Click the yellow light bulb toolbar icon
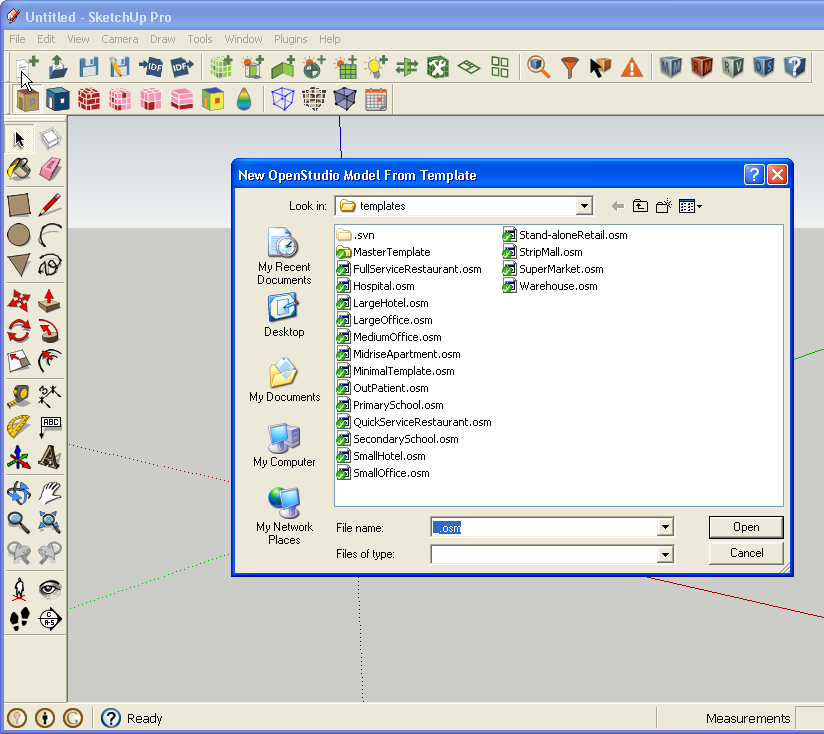Screen dimensions: 824x734 click(376, 67)
